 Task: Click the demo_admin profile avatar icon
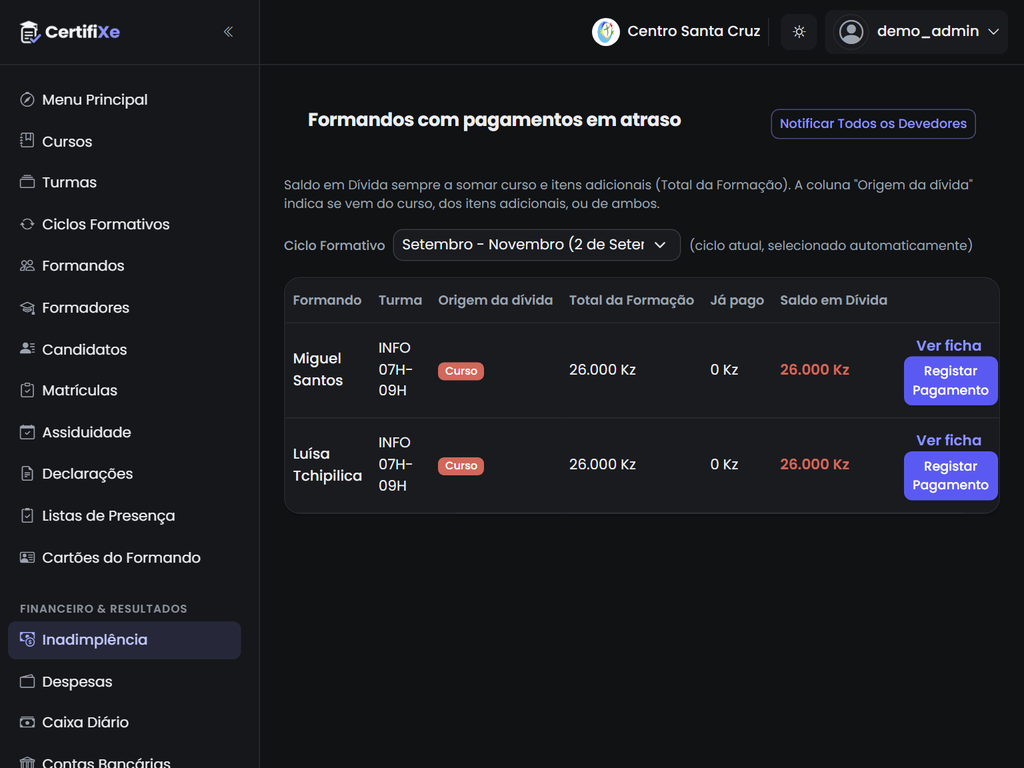[x=851, y=31]
